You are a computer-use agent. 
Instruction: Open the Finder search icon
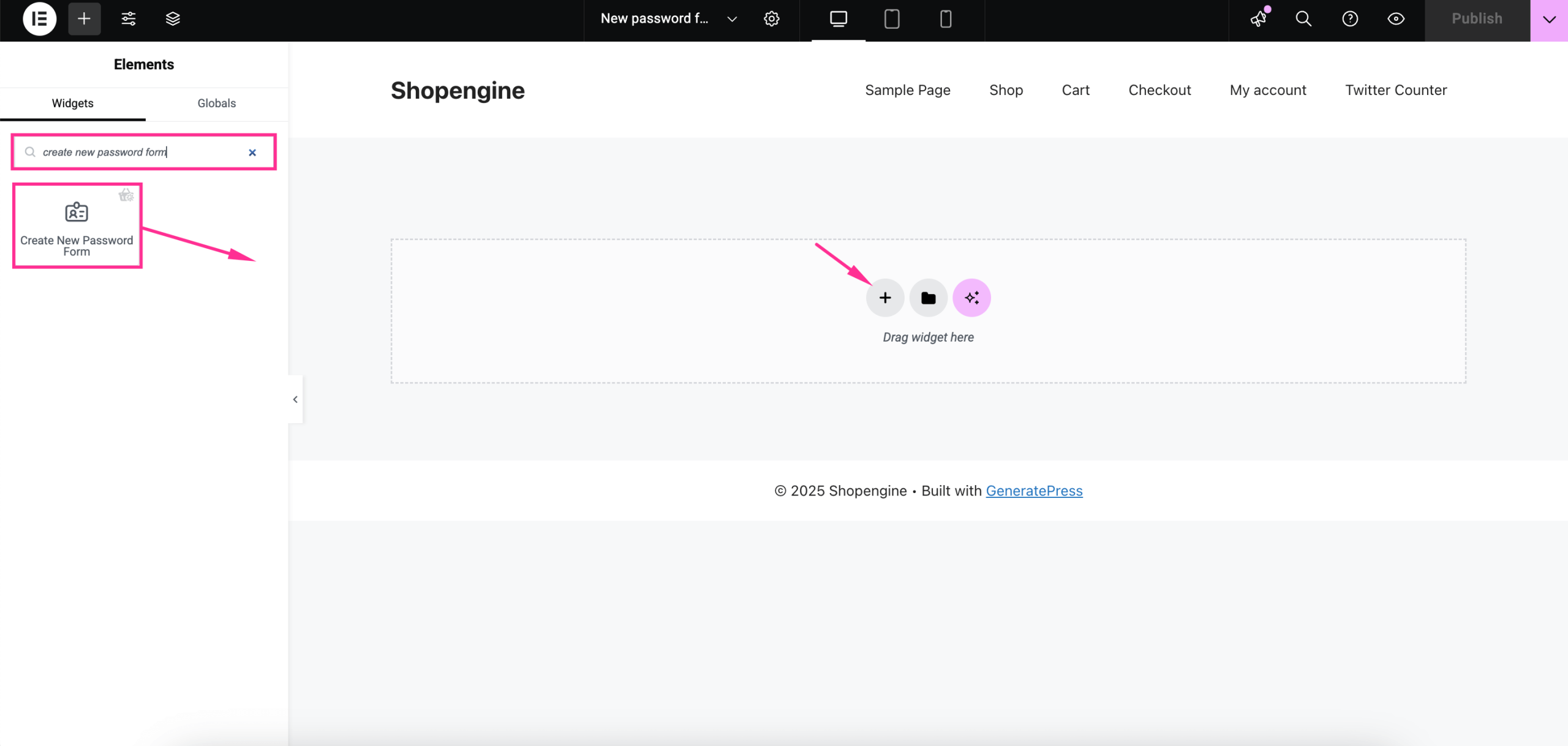click(x=1304, y=19)
